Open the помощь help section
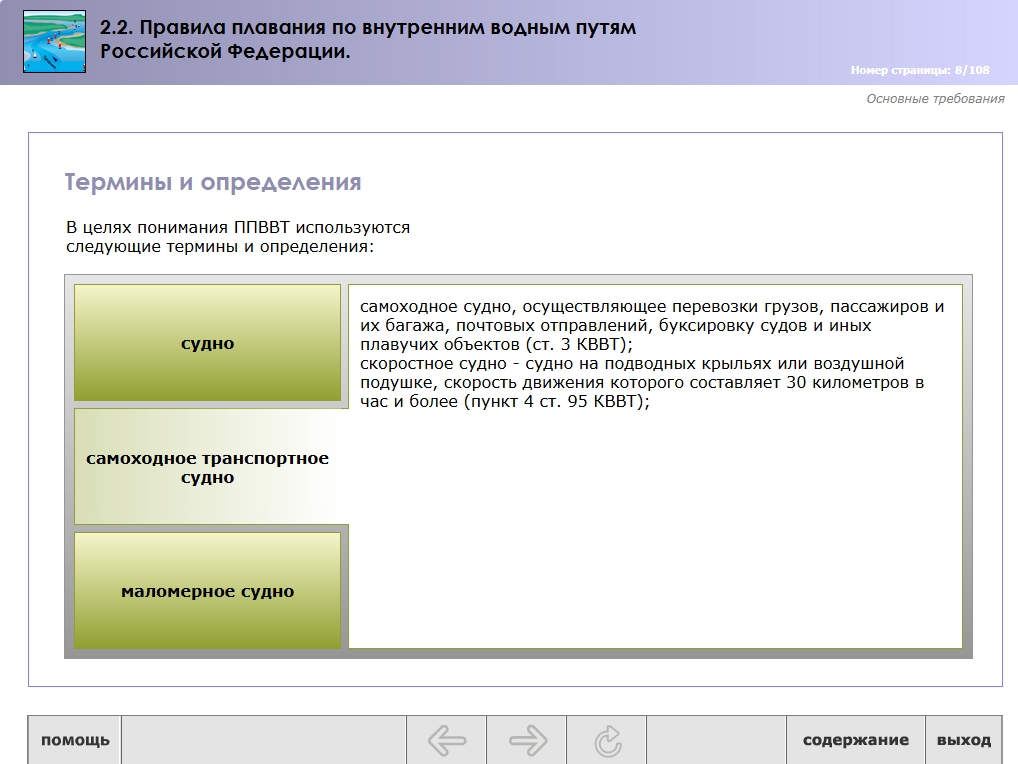Image resolution: width=1018 pixels, height=764 pixels. pos(75,740)
